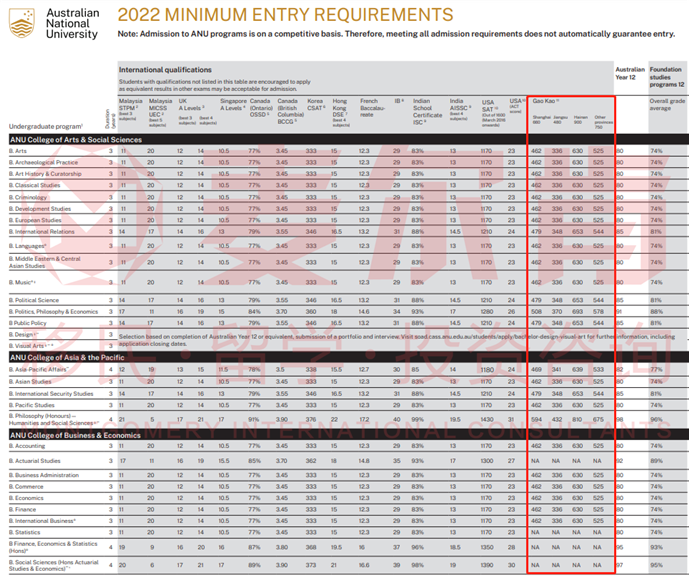Select the 'B. Statistics' program name
This screenshot has width=689, height=577.
point(24,532)
